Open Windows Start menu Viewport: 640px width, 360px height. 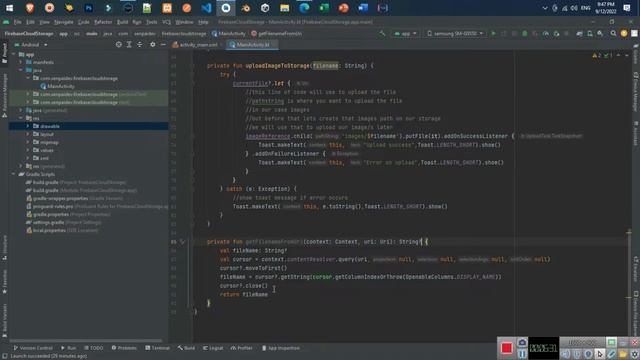[x=9, y=8]
